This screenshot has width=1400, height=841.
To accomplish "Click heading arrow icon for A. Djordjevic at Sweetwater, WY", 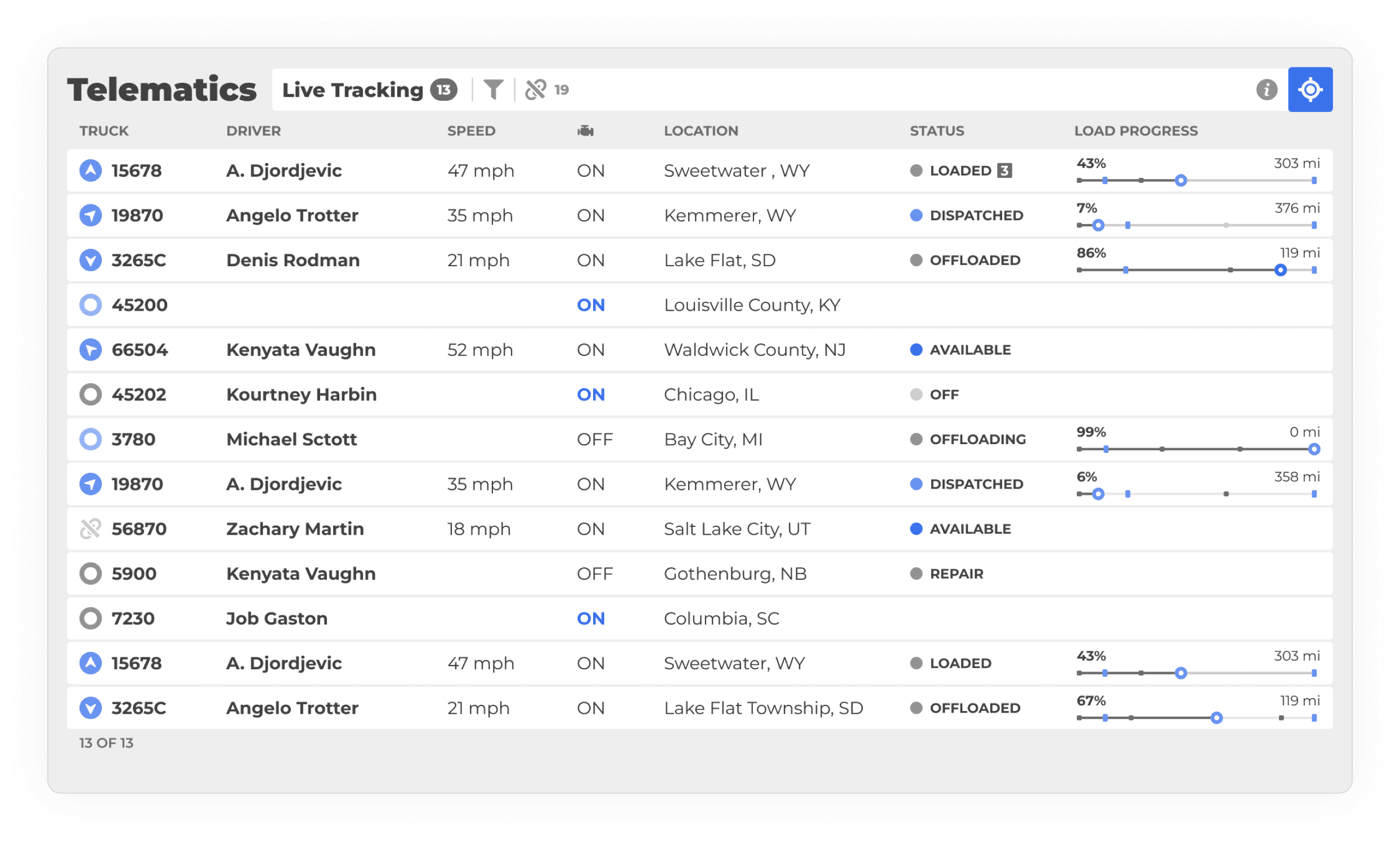I will coord(91,663).
